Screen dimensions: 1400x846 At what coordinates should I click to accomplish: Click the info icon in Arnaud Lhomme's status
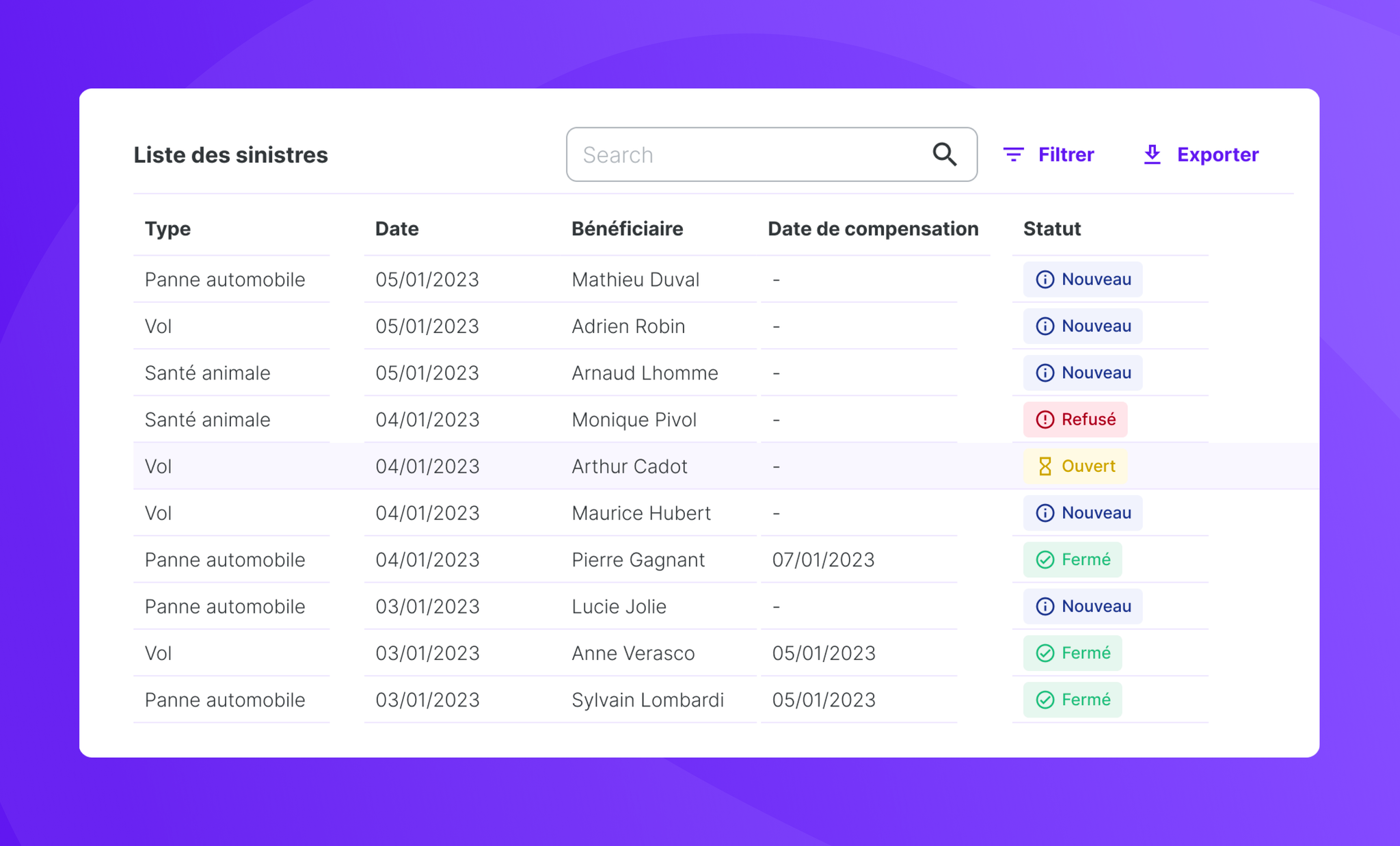1045,373
